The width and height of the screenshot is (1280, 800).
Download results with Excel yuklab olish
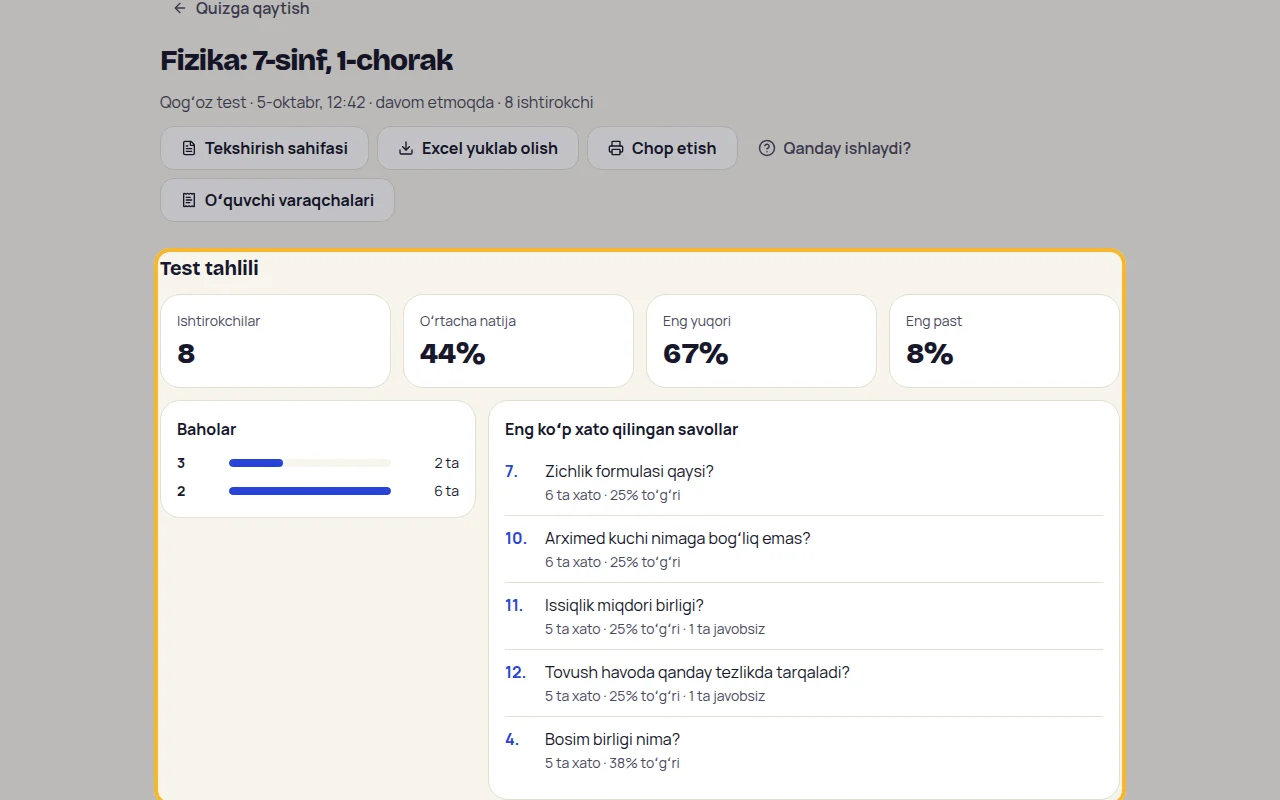click(478, 148)
